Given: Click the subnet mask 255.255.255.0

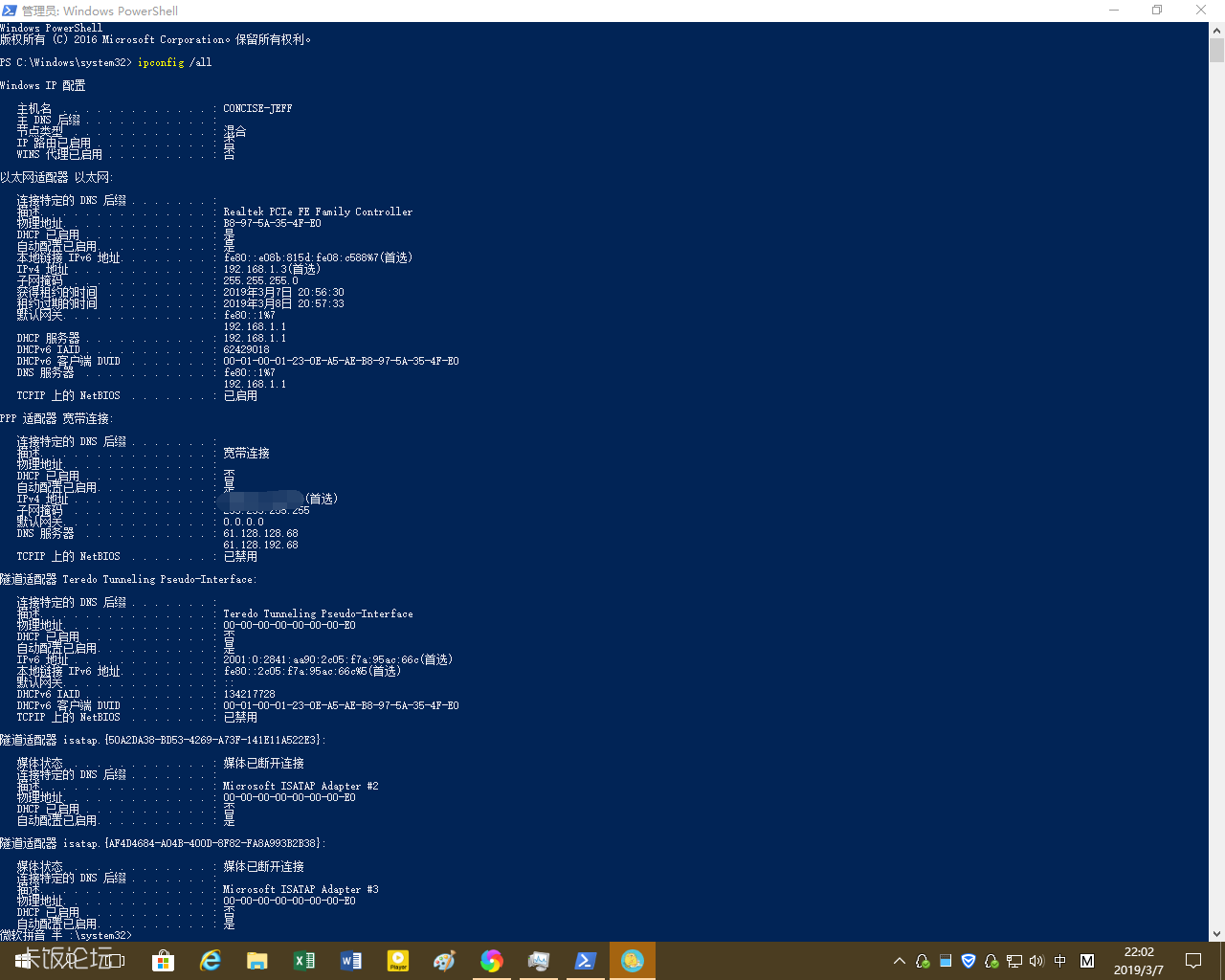Looking at the screenshot, I should click(260, 280).
